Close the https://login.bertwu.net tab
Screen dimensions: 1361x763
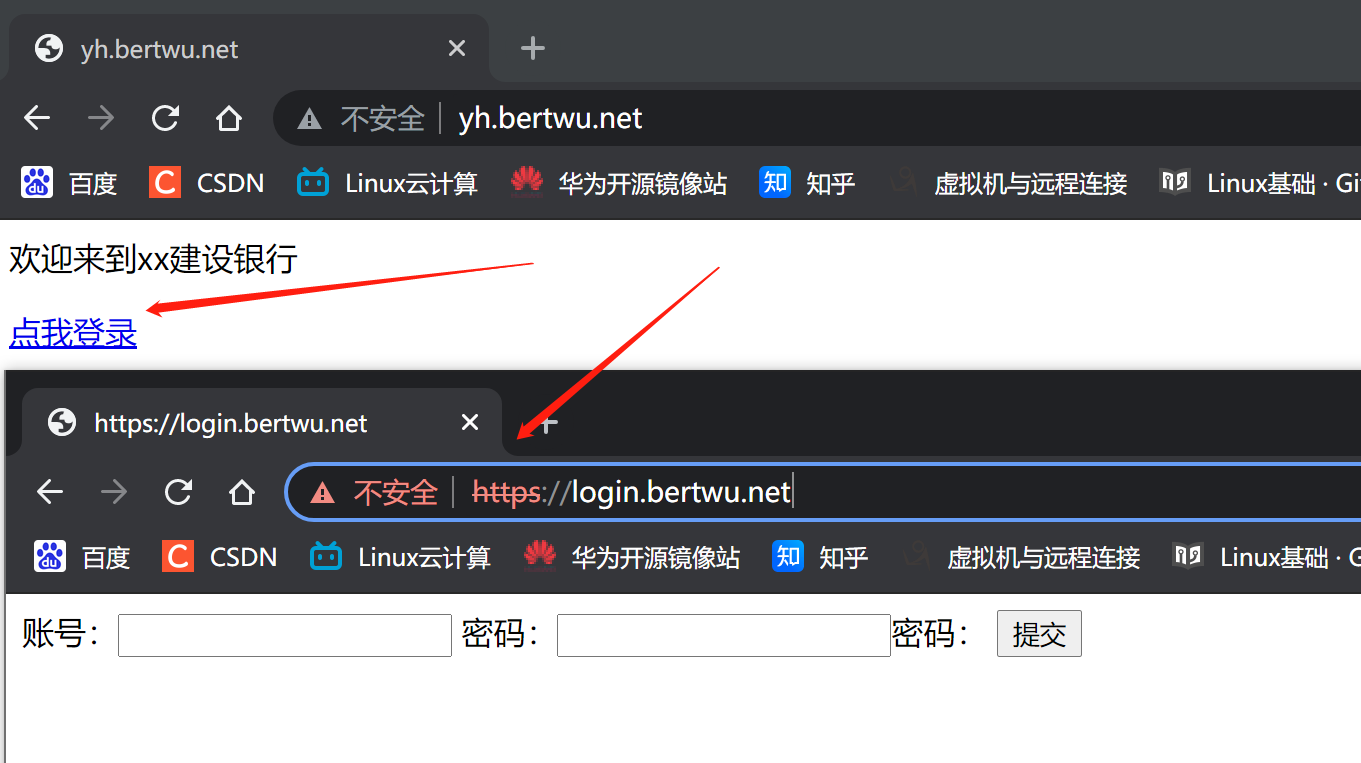click(470, 423)
